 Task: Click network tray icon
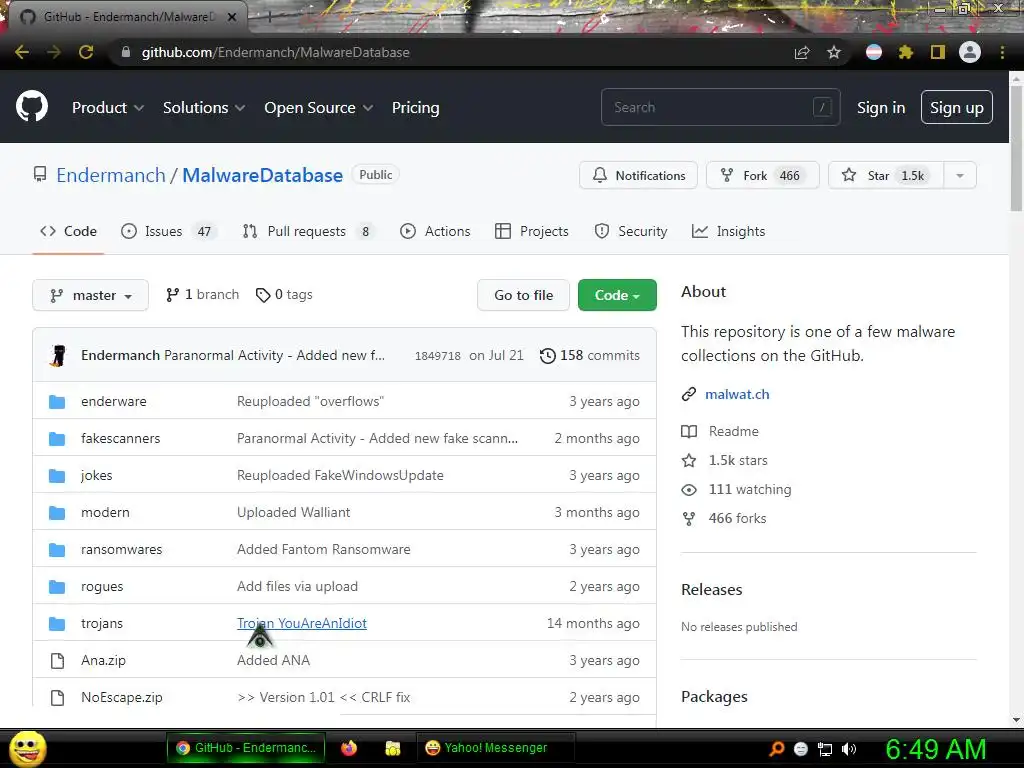[x=825, y=749]
